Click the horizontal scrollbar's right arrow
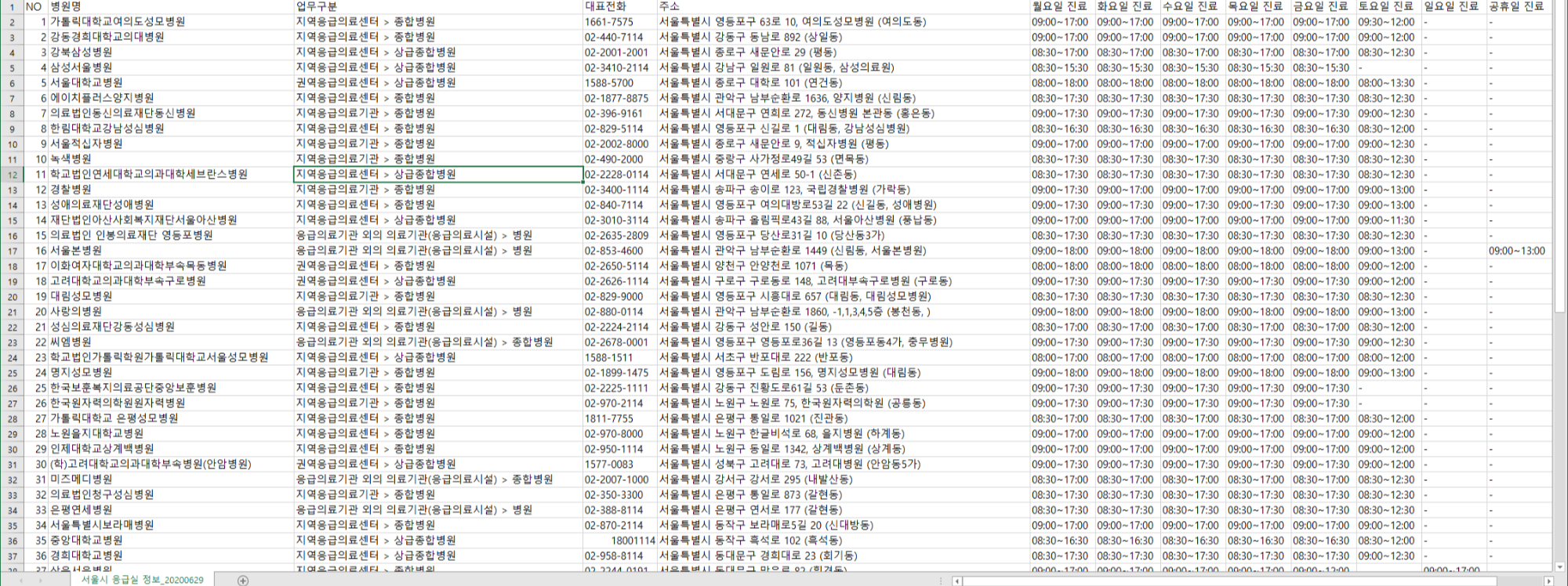 (x=1548, y=581)
